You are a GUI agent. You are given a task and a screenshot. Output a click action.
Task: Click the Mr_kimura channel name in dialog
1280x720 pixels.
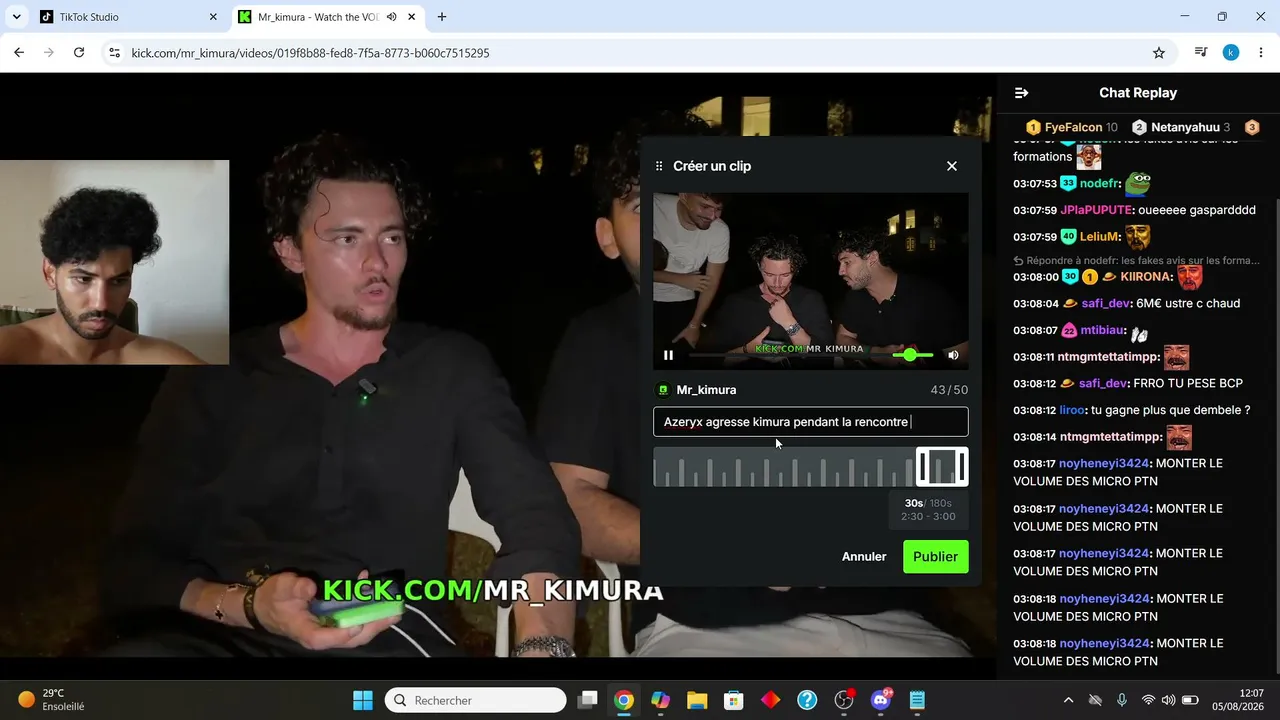point(706,390)
